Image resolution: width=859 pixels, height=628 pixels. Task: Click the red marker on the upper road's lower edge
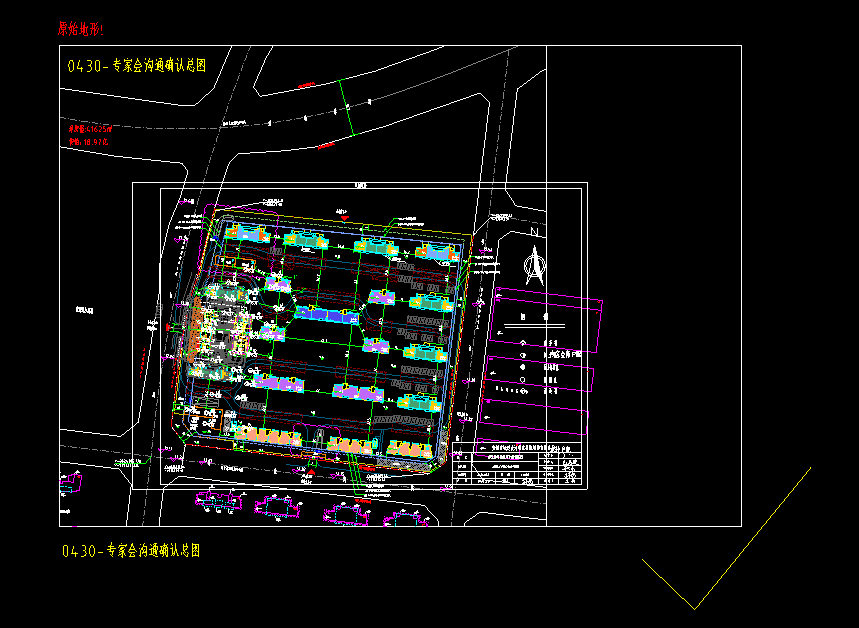point(324,146)
